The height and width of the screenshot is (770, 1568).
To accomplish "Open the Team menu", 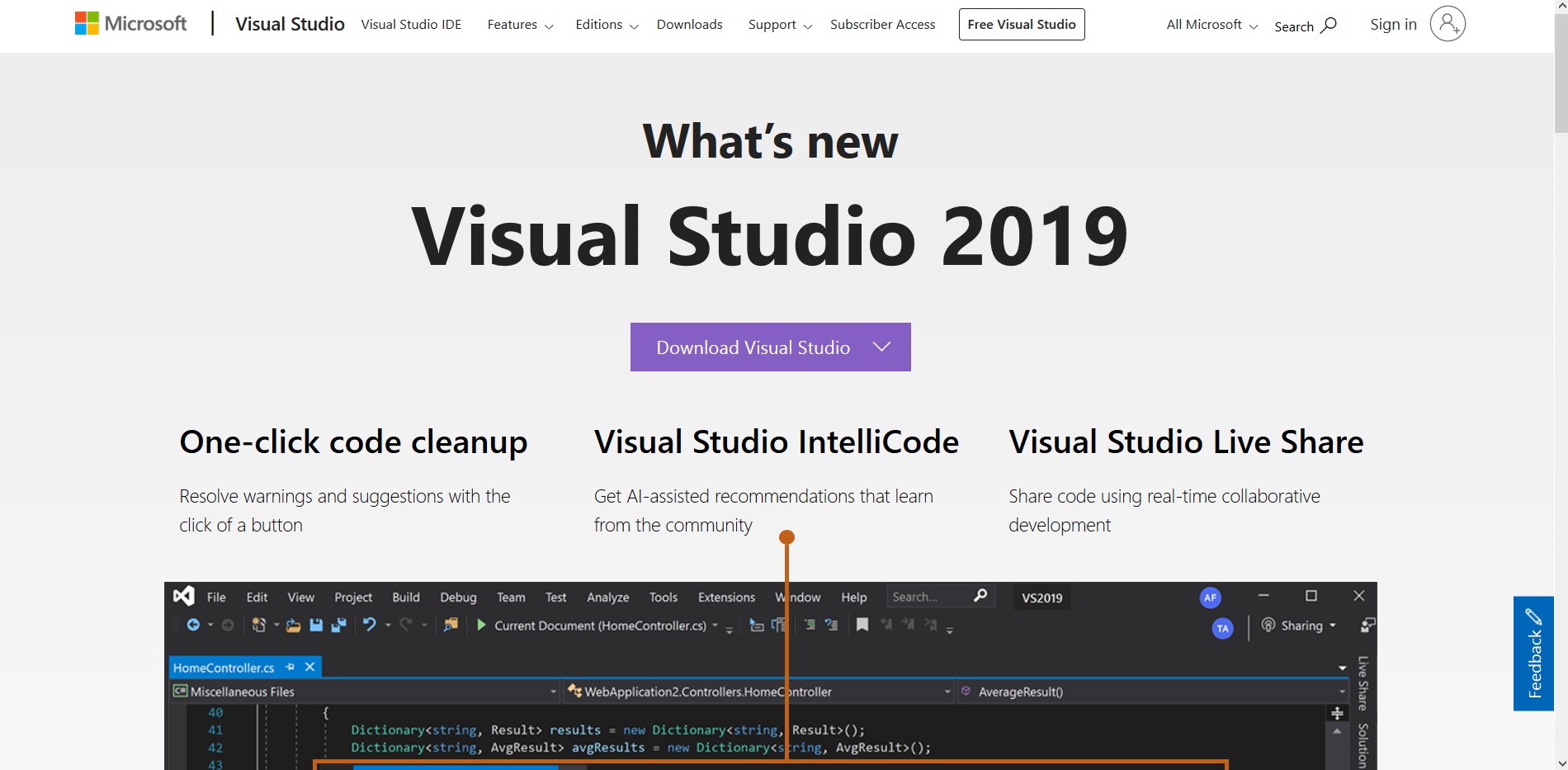I will (x=511, y=597).
